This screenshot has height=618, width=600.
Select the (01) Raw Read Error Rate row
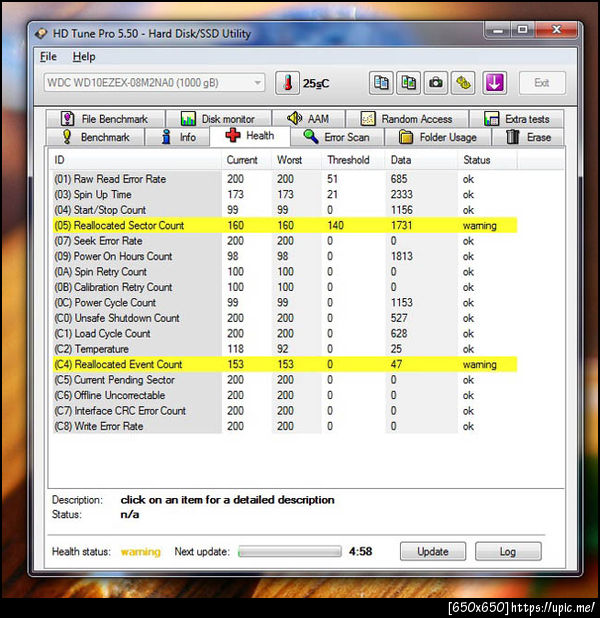pos(285,179)
